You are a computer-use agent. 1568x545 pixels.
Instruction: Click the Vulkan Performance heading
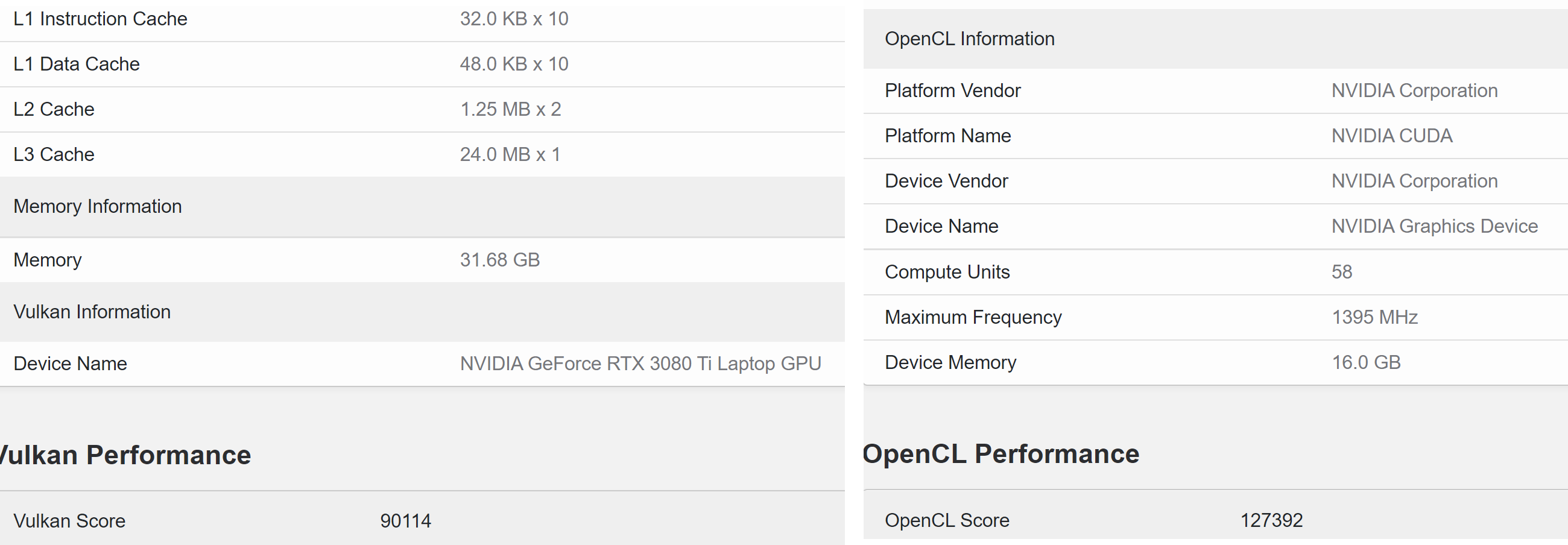coord(125,455)
